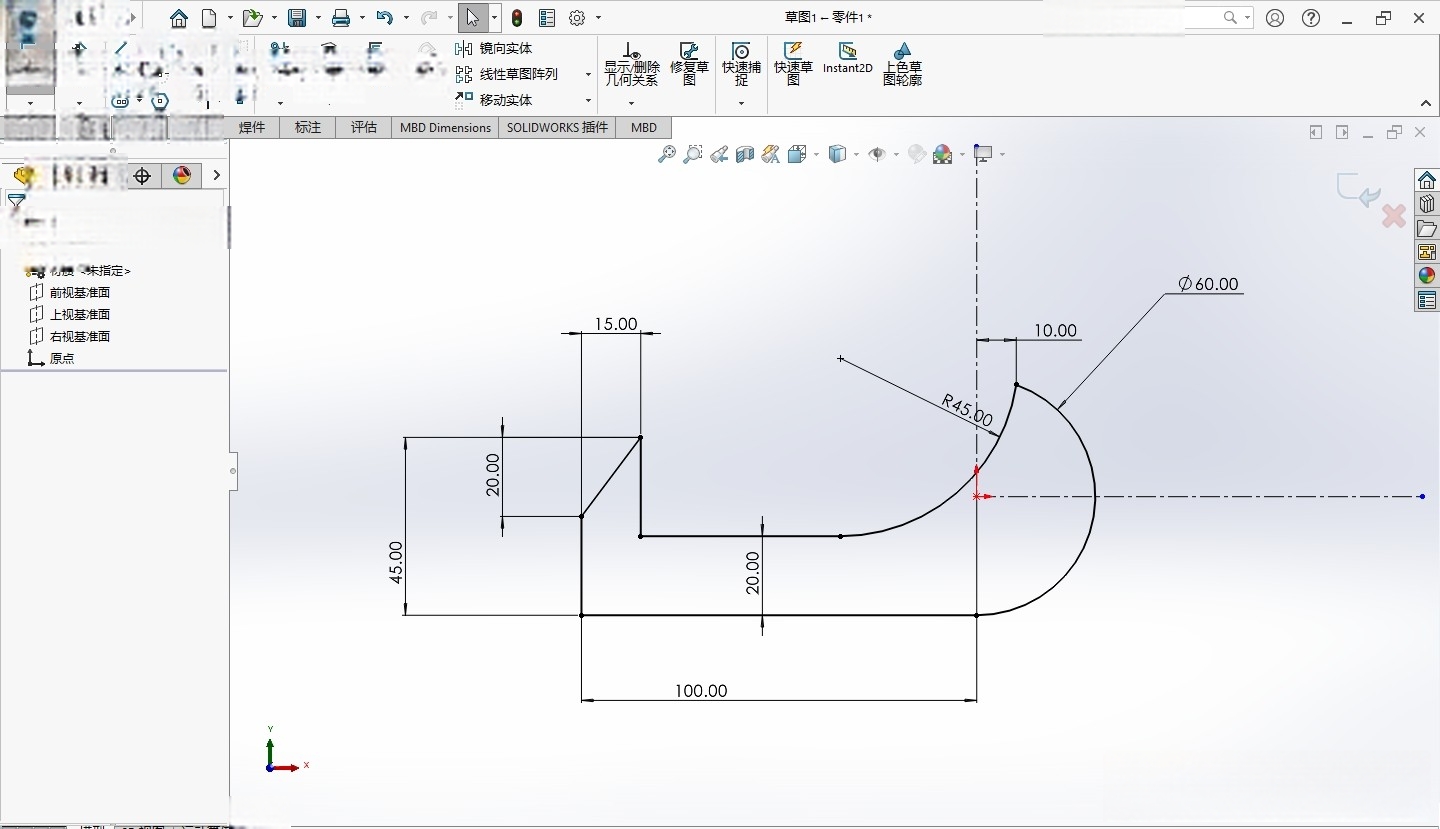This screenshot has height=829, width=1440.
Task: Switch to the SOLIDWORKS 插件 tab
Action: coord(557,127)
